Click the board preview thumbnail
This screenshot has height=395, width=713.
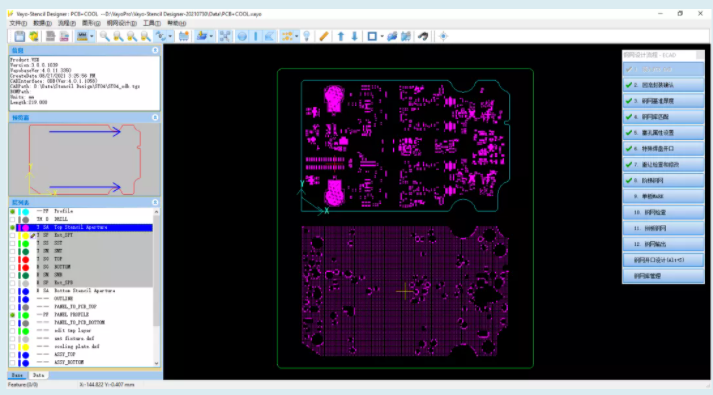(x=85, y=160)
